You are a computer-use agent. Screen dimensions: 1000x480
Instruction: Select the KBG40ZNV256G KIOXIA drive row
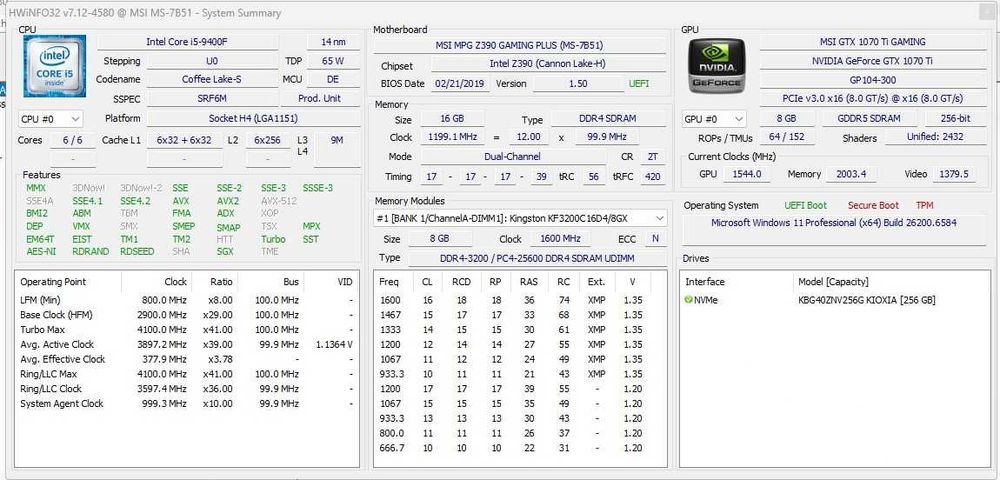coord(834,300)
